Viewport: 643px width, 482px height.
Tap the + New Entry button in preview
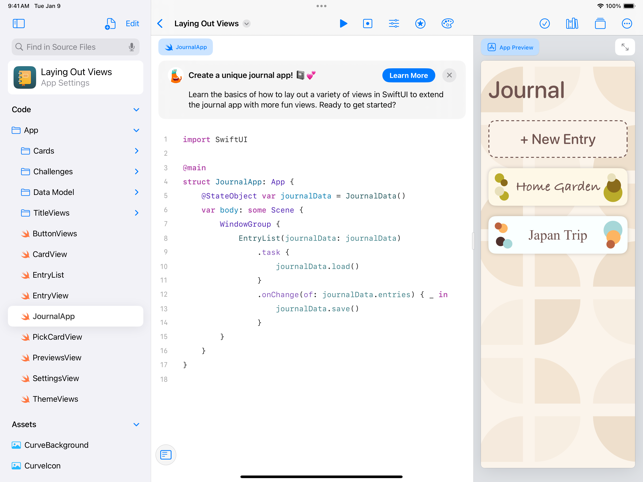coord(558,139)
